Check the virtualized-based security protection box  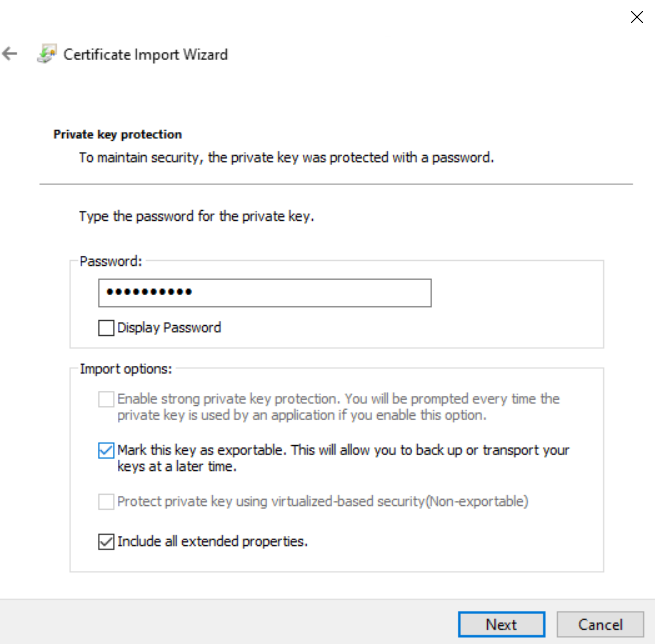pyautogui.click(x=106, y=501)
